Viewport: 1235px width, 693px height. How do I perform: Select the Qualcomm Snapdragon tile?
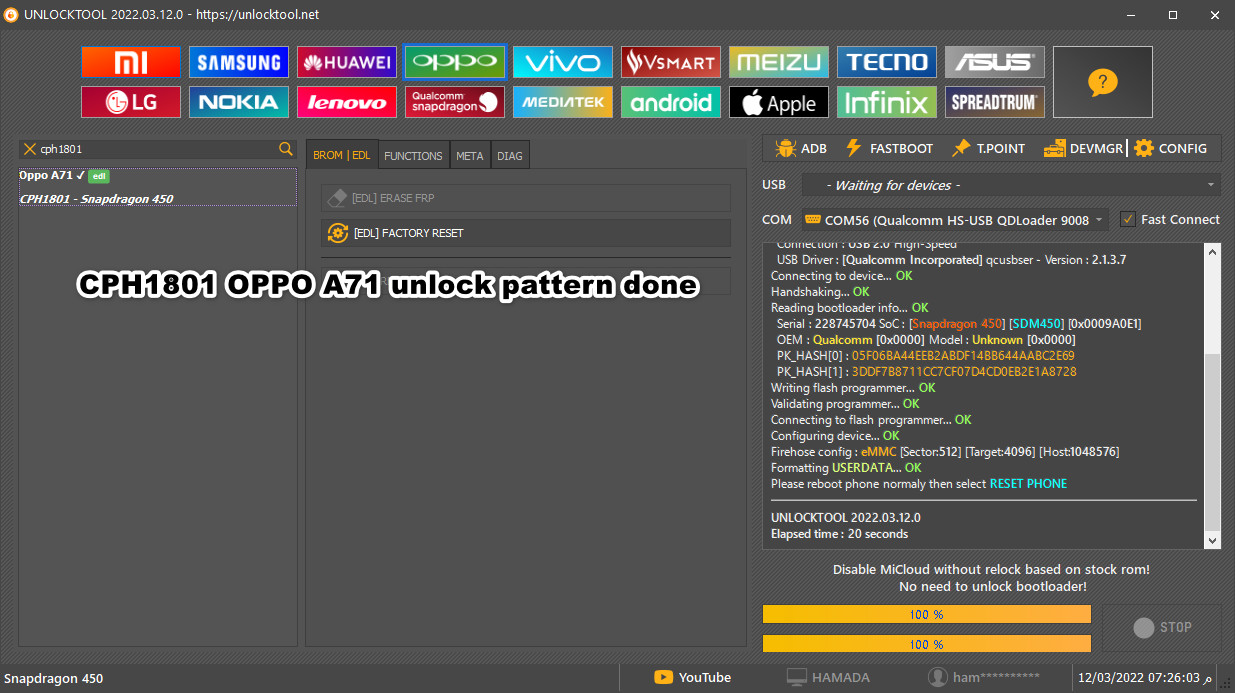(454, 102)
